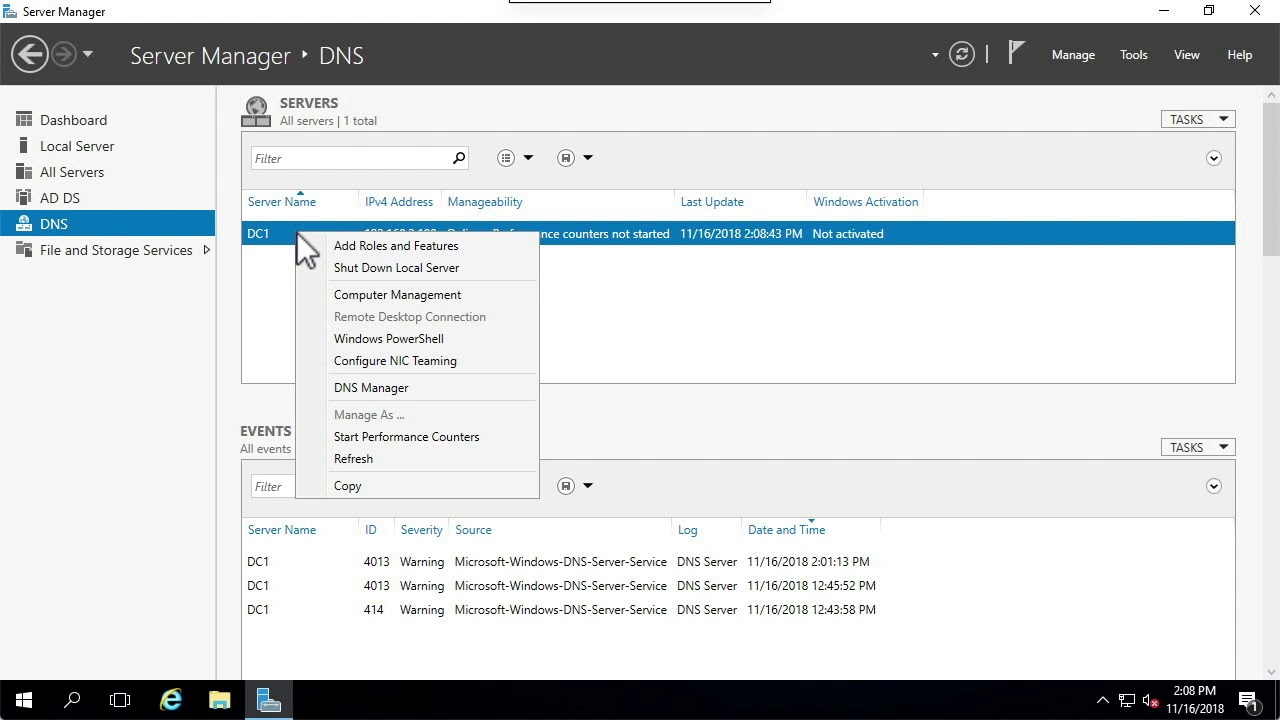The height and width of the screenshot is (720, 1280).
Task: Click Start Performance Counters in the context menu
Action: tap(406, 436)
